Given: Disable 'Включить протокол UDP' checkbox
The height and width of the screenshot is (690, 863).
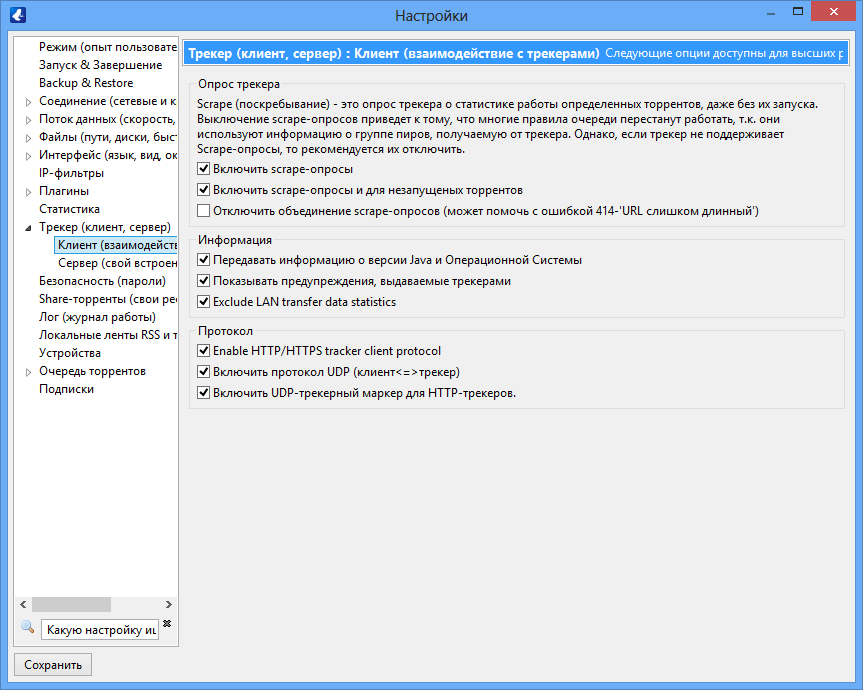Looking at the screenshot, I should tap(204, 371).
